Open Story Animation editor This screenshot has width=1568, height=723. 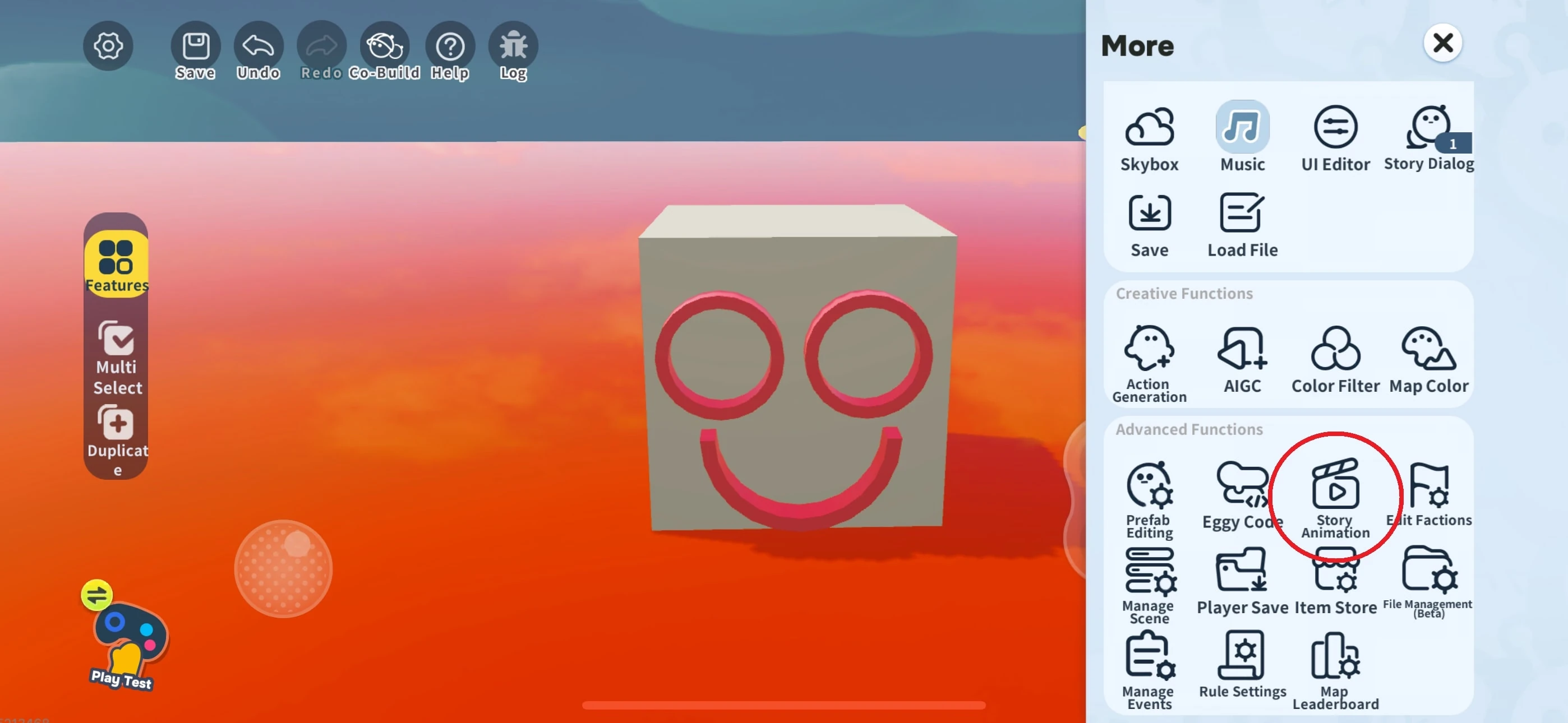(x=1335, y=496)
